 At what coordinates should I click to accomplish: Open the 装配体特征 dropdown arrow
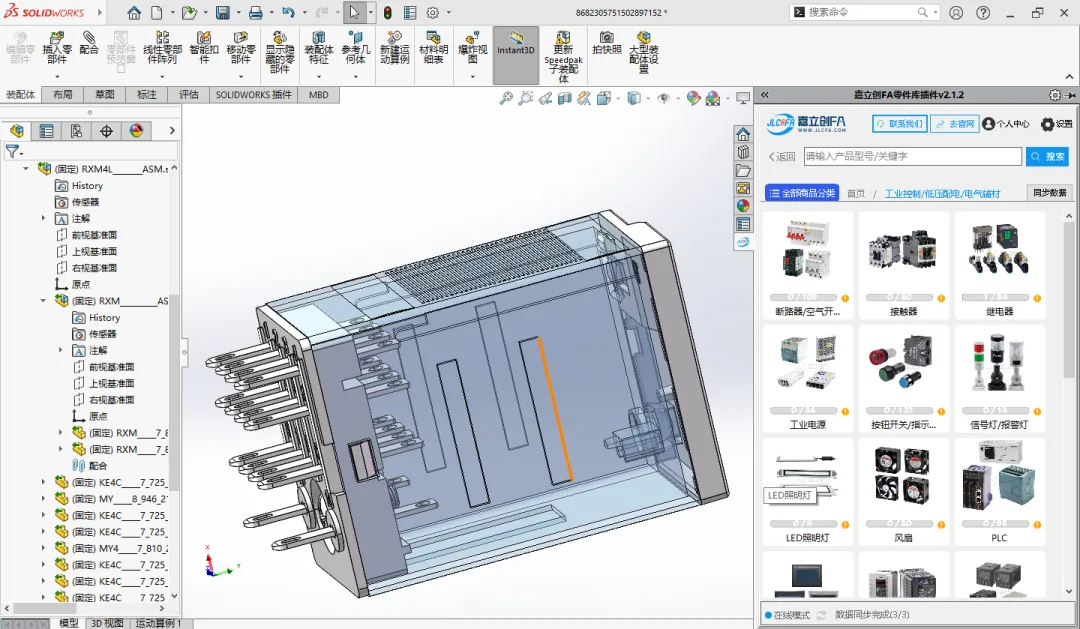coord(319,76)
